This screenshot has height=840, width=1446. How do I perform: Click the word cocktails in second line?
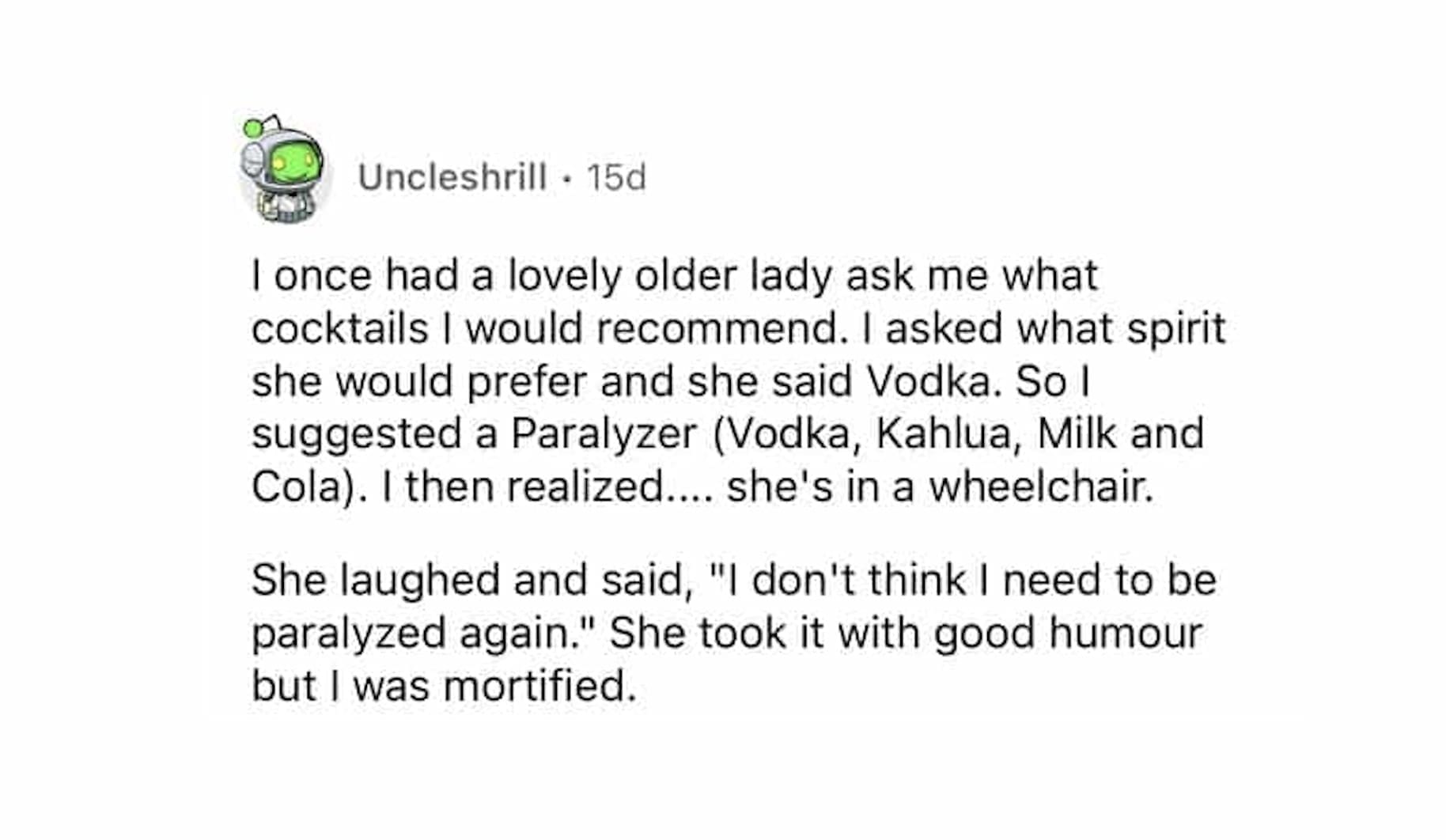coord(339,328)
